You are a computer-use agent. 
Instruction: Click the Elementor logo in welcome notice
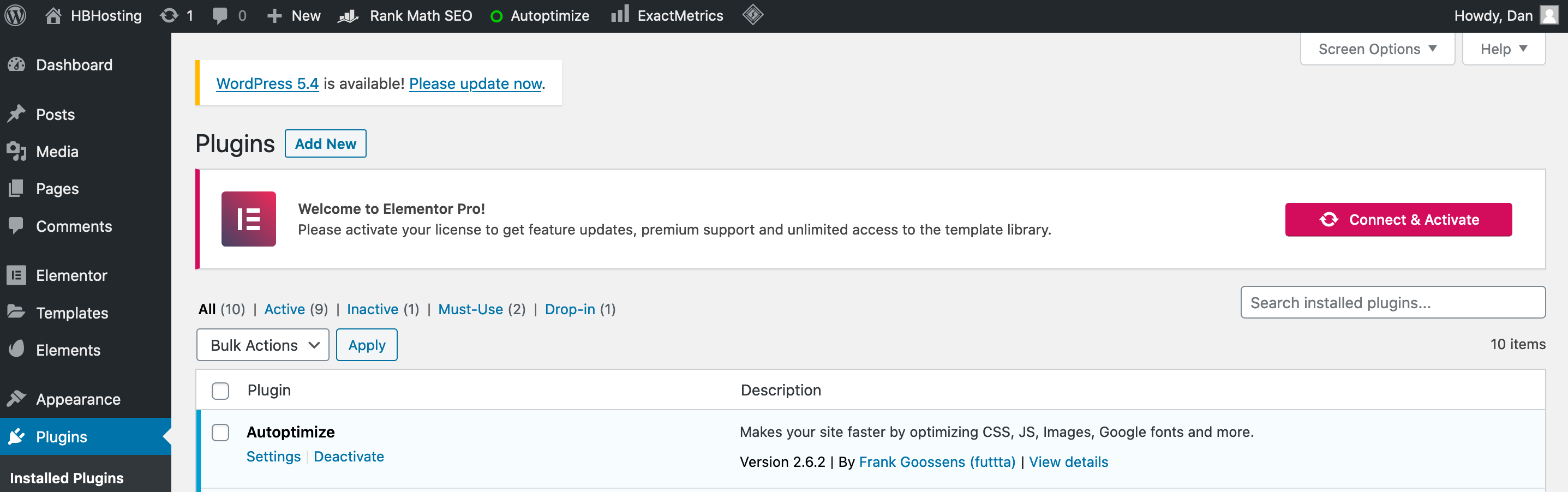pyautogui.click(x=248, y=219)
